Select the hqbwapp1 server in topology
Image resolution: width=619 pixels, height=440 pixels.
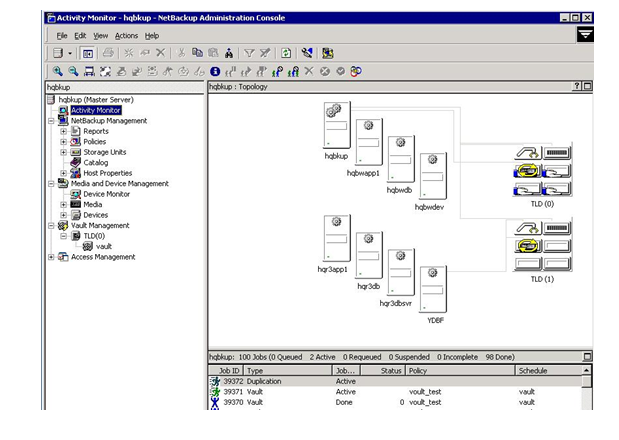pyautogui.click(x=369, y=142)
